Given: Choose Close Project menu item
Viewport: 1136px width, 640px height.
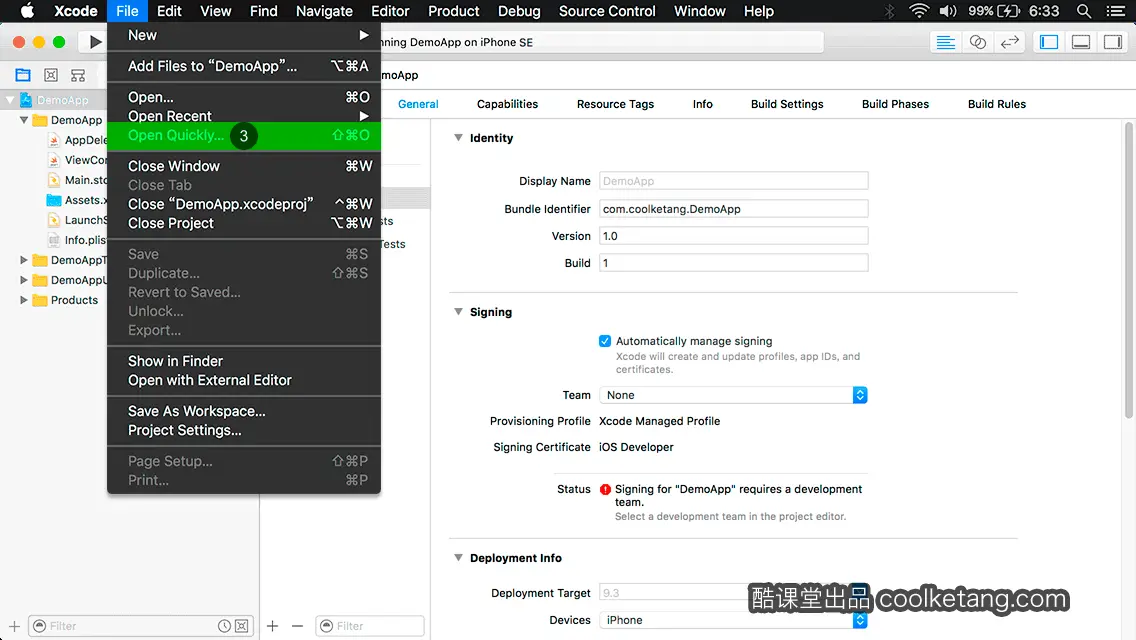Looking at the screenshot, I should point(243,223).
